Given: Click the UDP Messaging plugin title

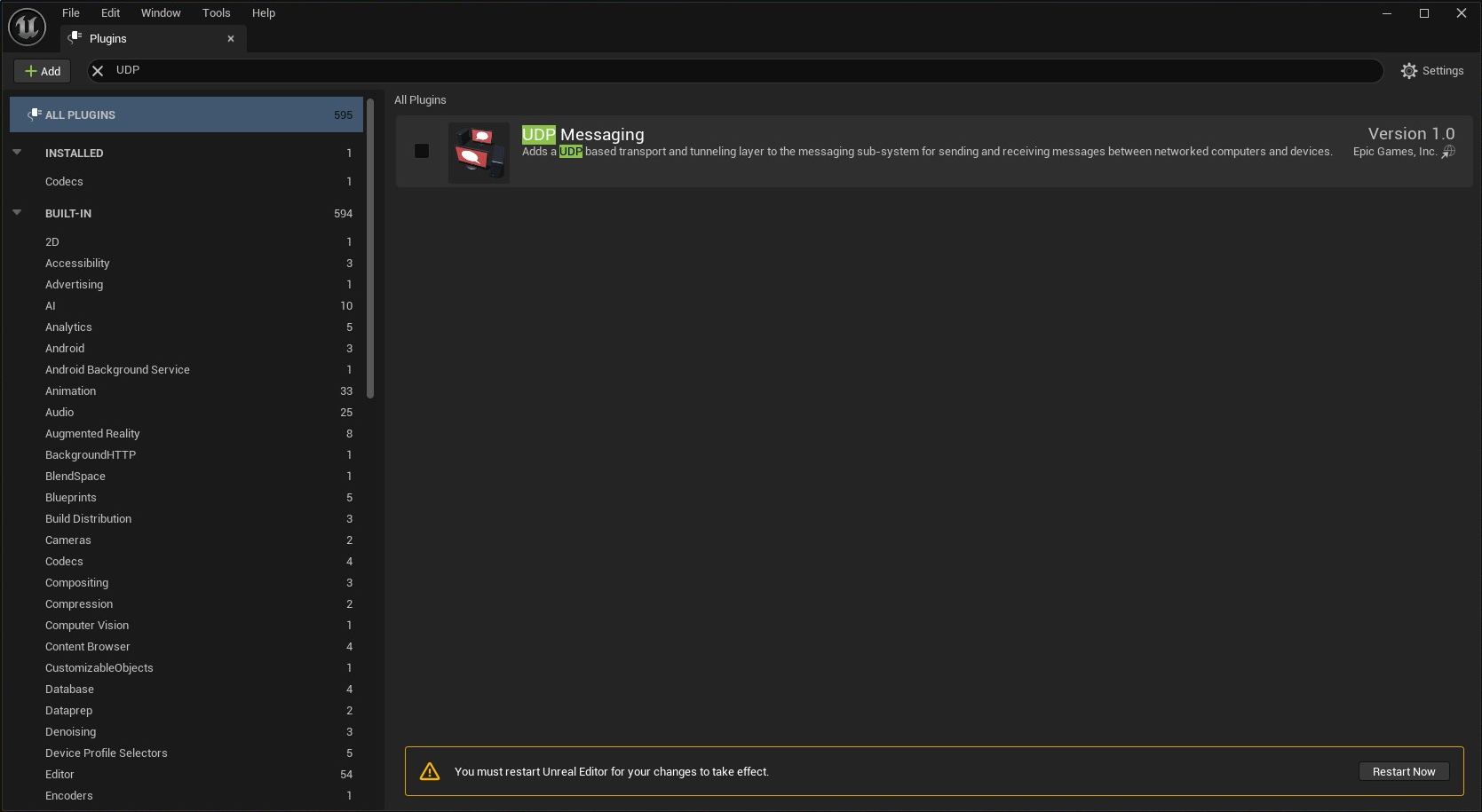Looking at the screenshot, I should [x=583, y=134].
